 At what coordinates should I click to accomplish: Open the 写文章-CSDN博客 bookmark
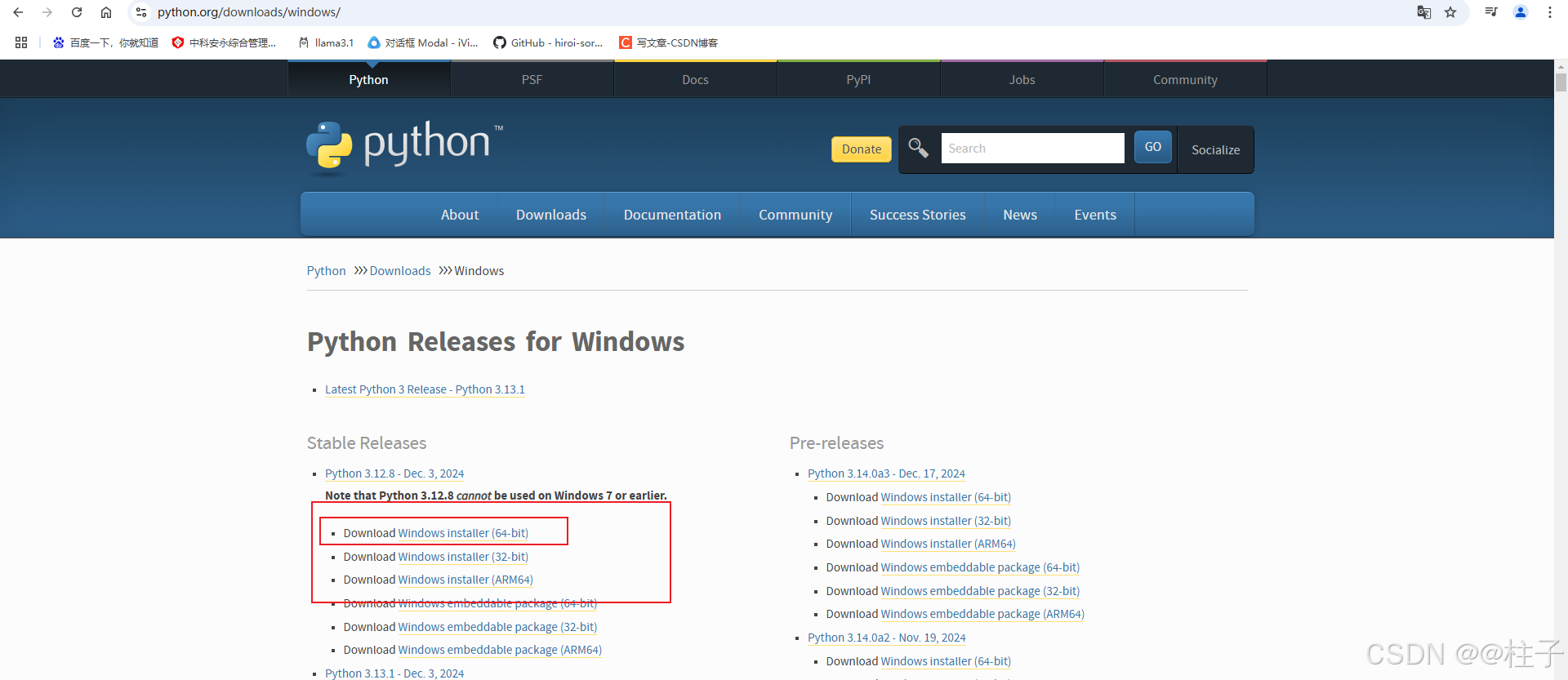(x=669, y=42)
